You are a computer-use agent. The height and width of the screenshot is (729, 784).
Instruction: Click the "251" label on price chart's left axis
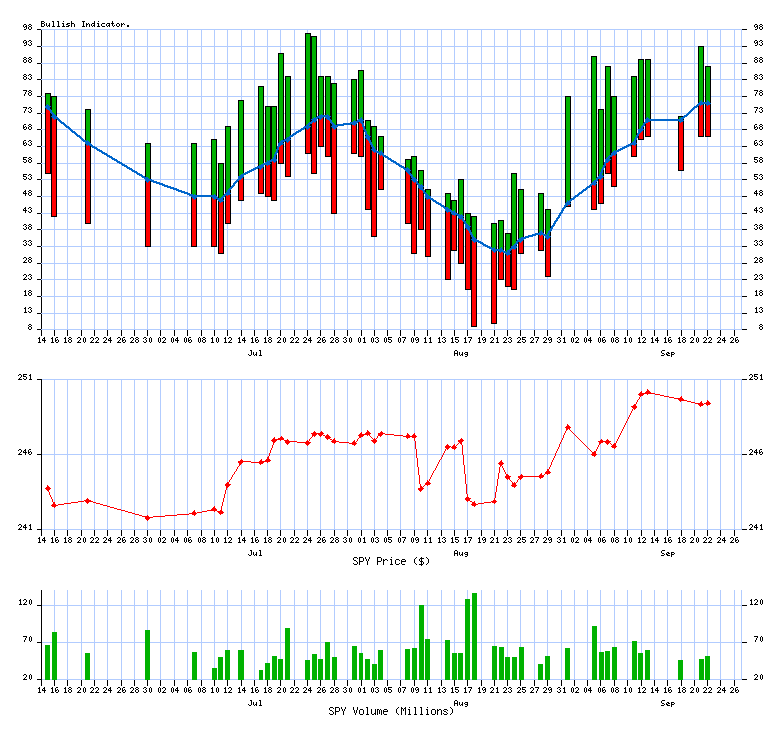25,378
